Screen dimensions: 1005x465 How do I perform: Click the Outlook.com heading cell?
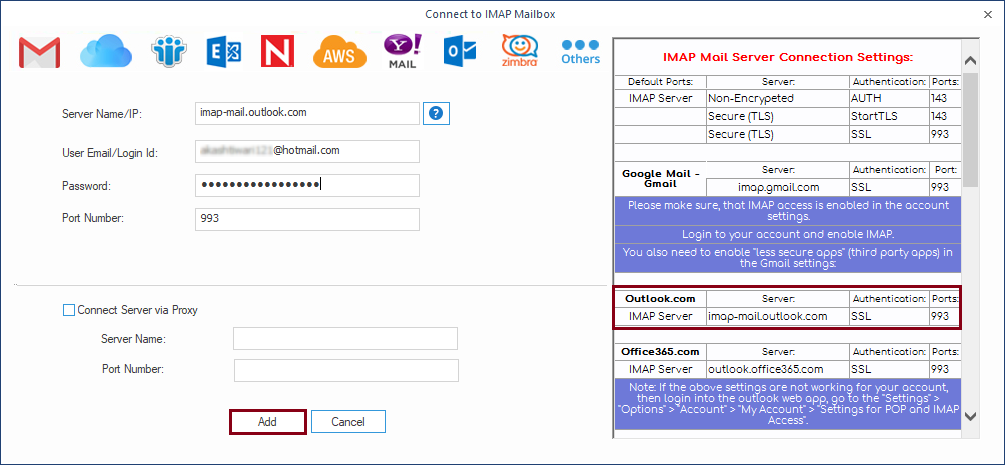pyautogui.click(x=660, y=299)
